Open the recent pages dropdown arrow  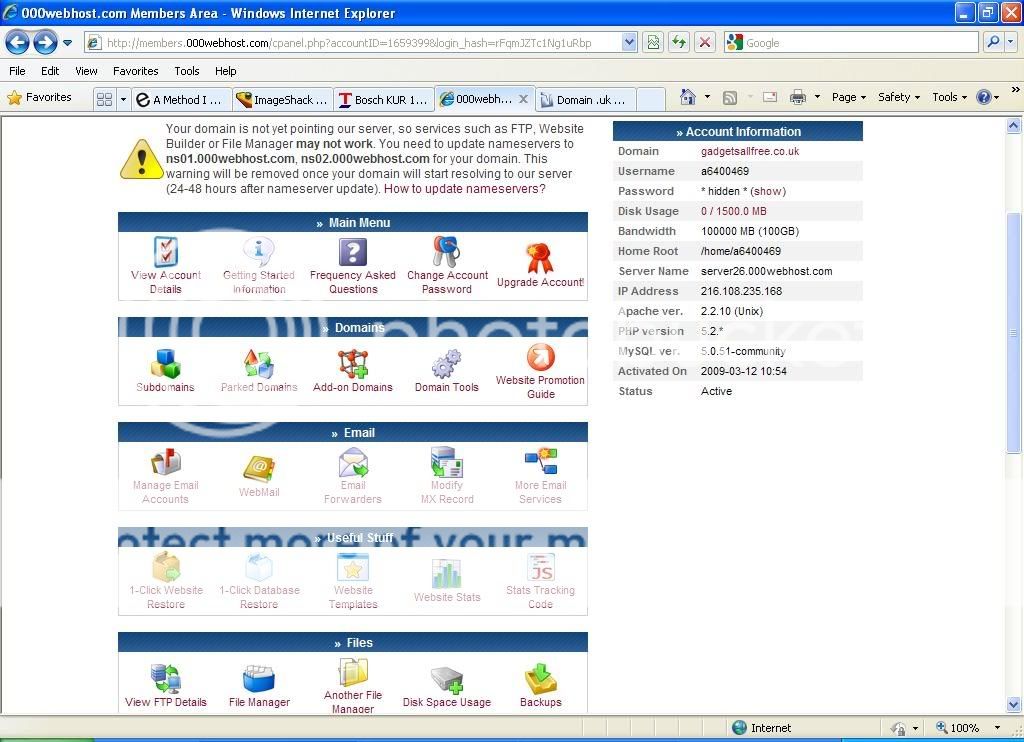pos(67,43)
